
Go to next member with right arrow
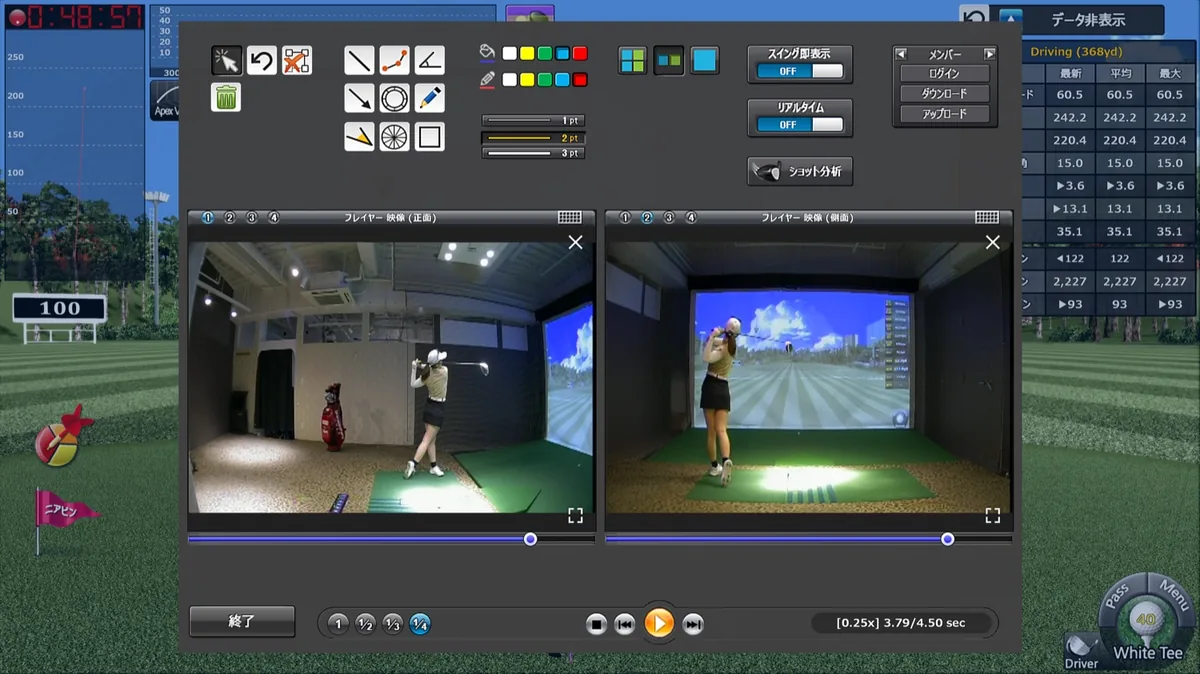click(989, 54)
